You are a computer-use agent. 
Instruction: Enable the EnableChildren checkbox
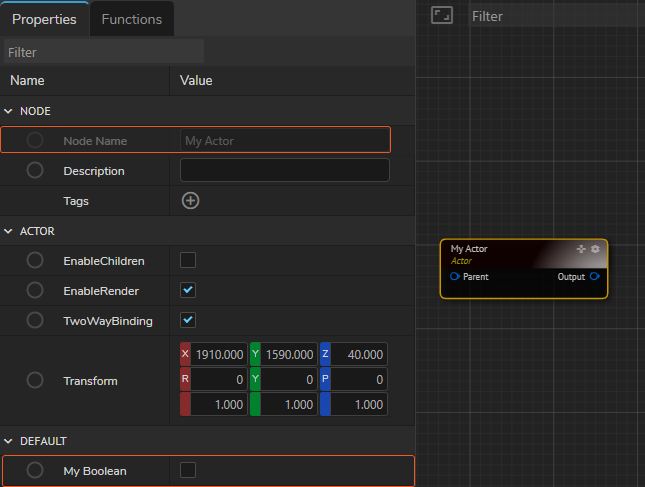(x=188, y=261)
